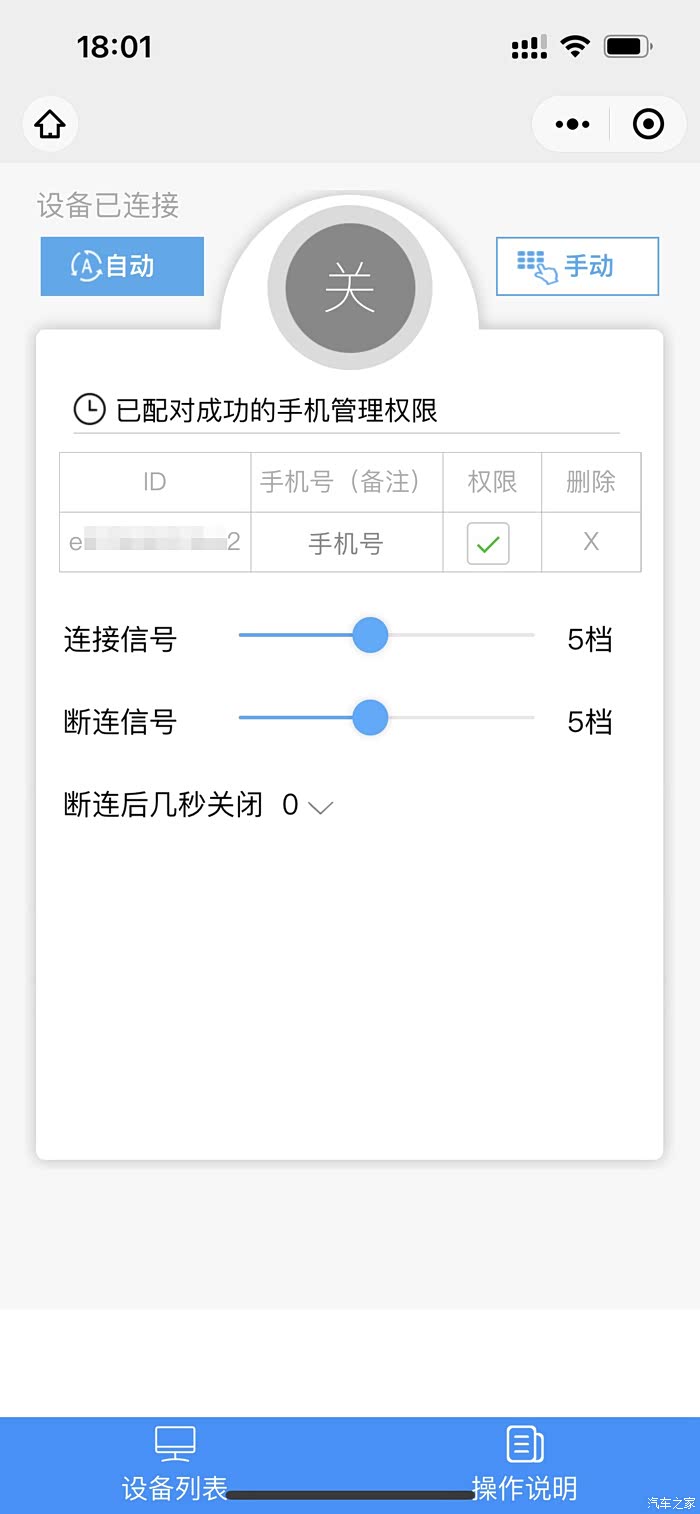700x1514 pixels.
Task: Toggle the 权限 permission checkbox
Action: tap(488, 543)
